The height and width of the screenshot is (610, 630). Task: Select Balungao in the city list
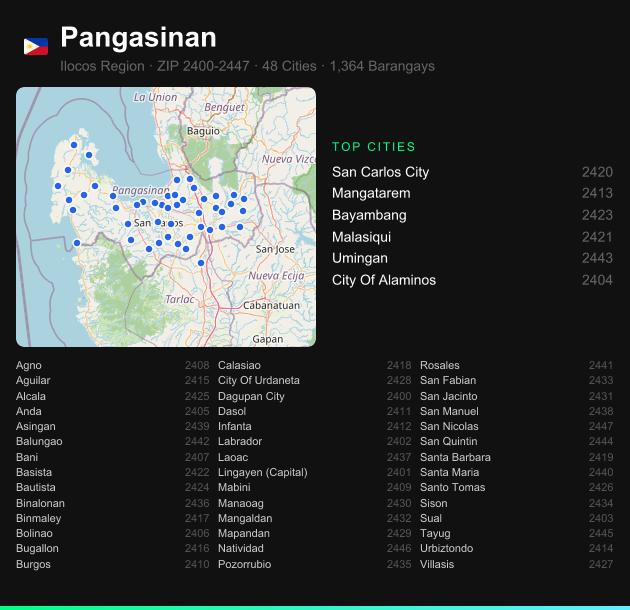coord(112,441)
